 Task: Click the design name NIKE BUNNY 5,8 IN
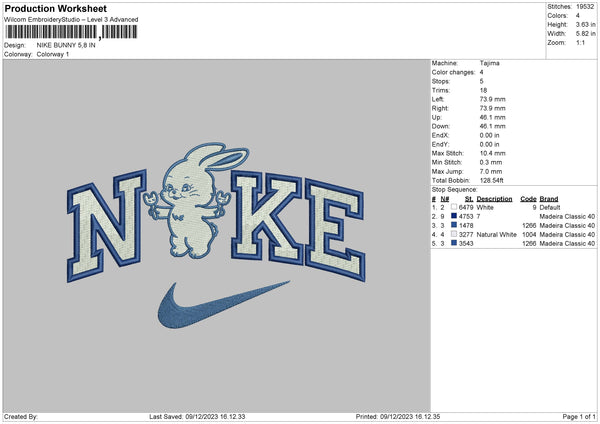coord(66,45)
